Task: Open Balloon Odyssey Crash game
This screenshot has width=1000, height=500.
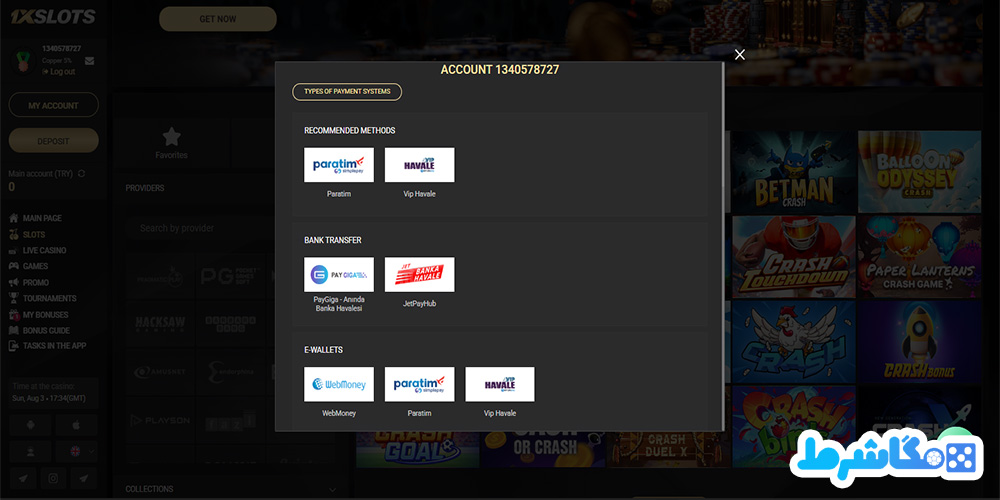Action: click(x=920, y=172)
